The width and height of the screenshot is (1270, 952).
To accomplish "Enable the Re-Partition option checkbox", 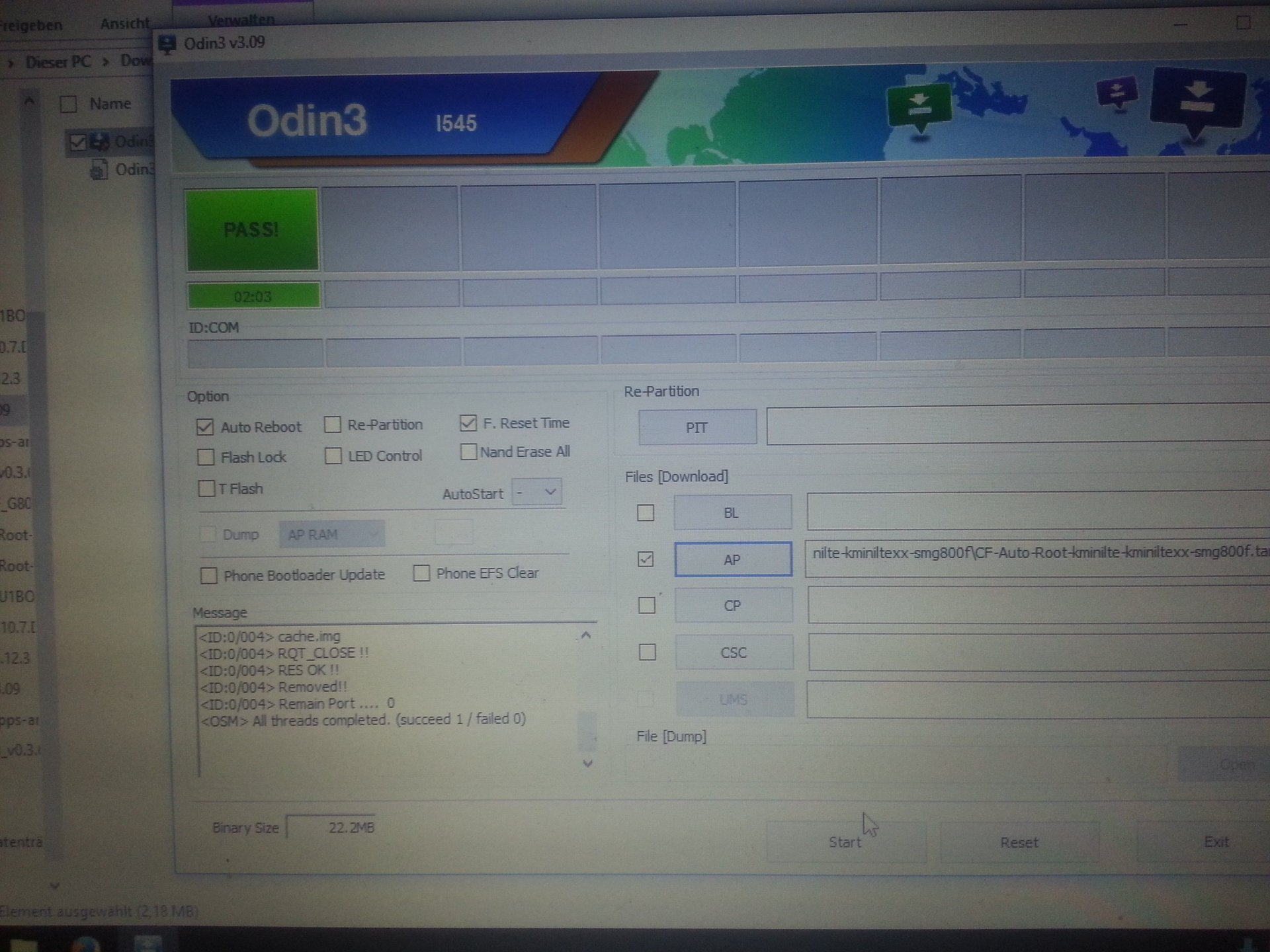I will [x=333, y=424].
